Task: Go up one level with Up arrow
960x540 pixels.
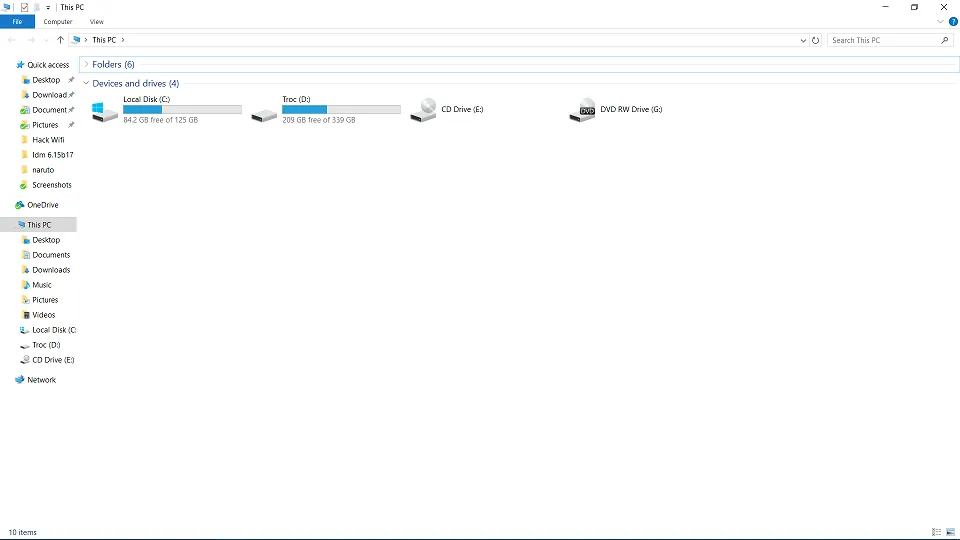Action: click(60, 40)
